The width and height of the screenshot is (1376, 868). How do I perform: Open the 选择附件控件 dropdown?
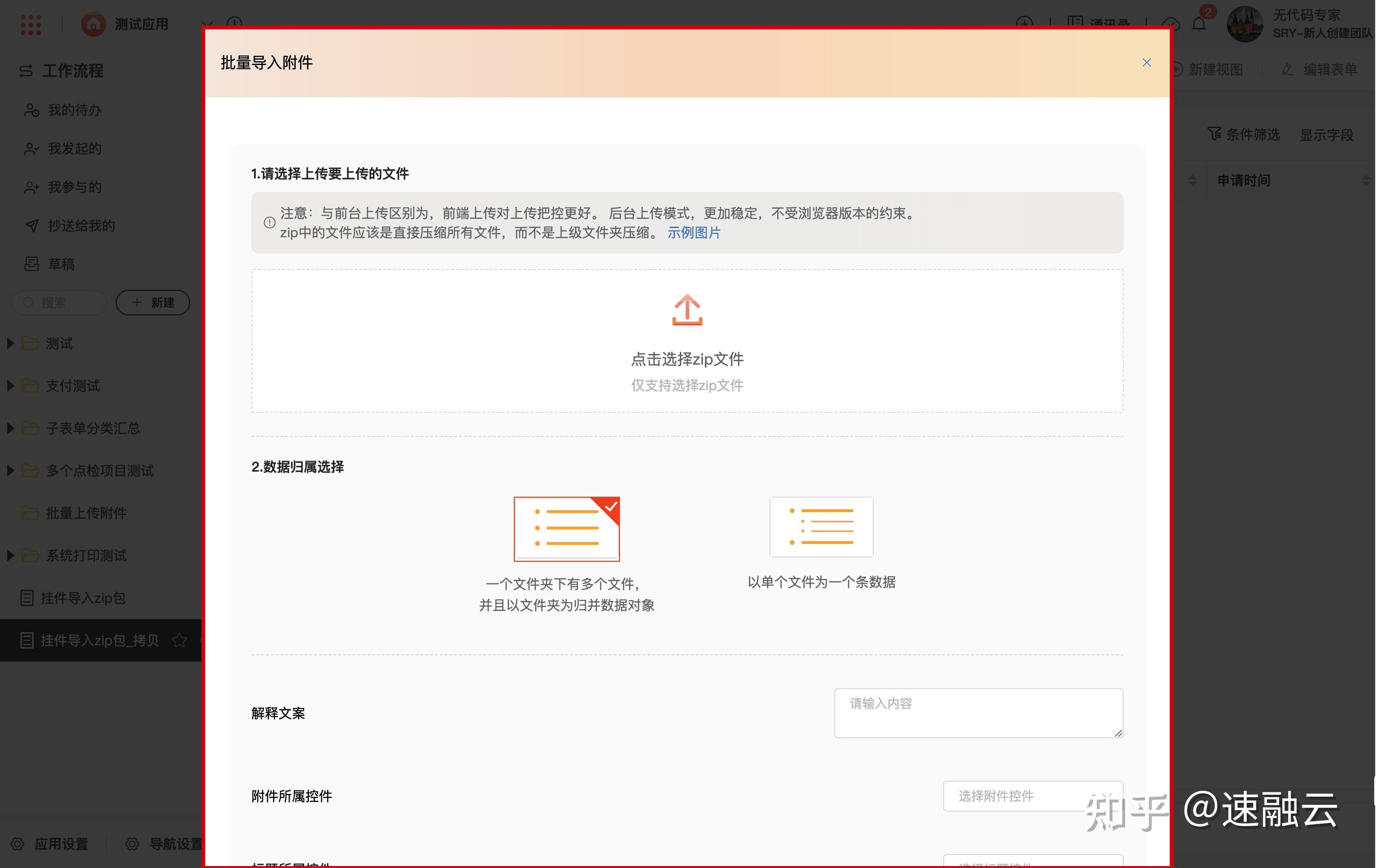tap(1032, 796)
